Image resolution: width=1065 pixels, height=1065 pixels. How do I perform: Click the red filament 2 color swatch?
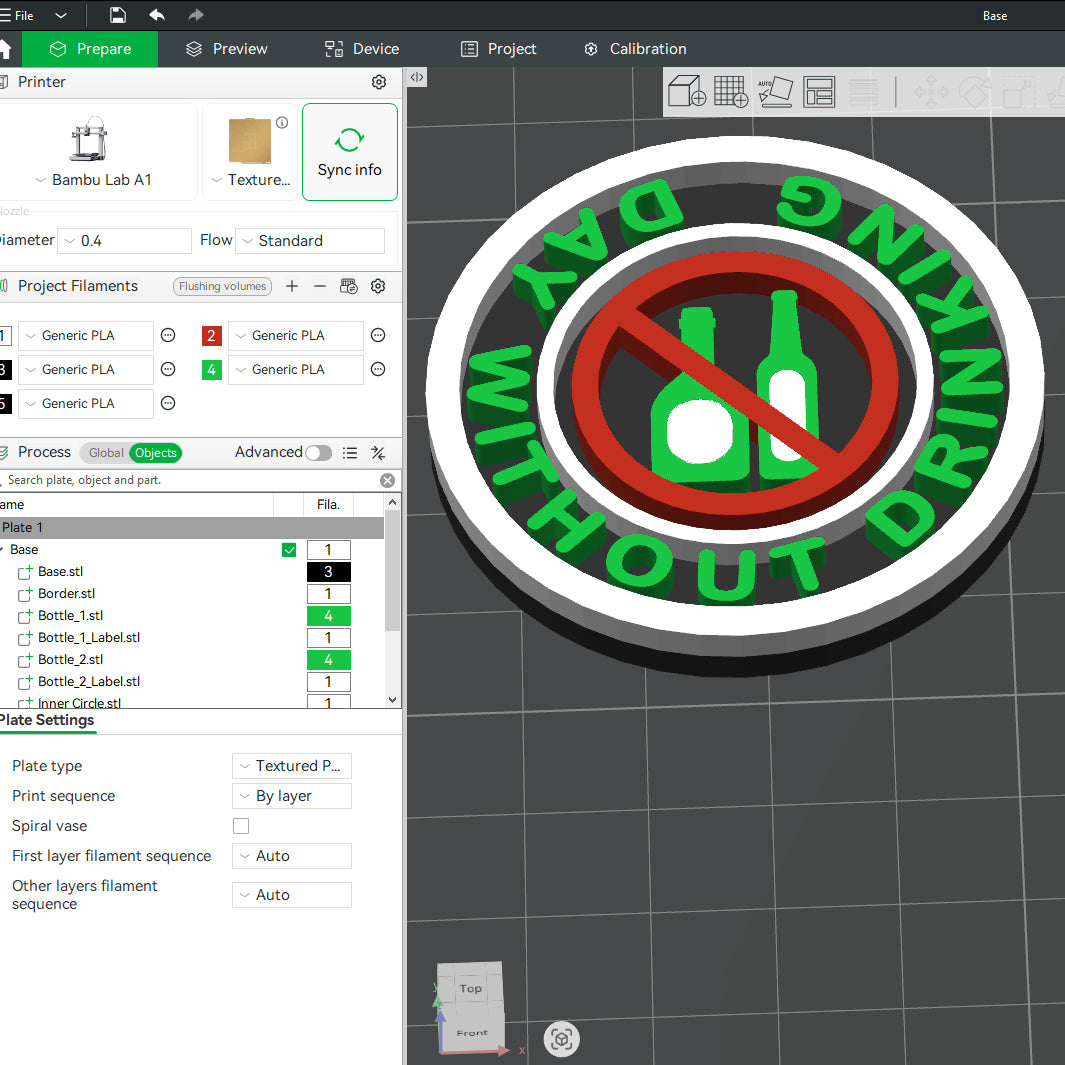coord(211,336)
